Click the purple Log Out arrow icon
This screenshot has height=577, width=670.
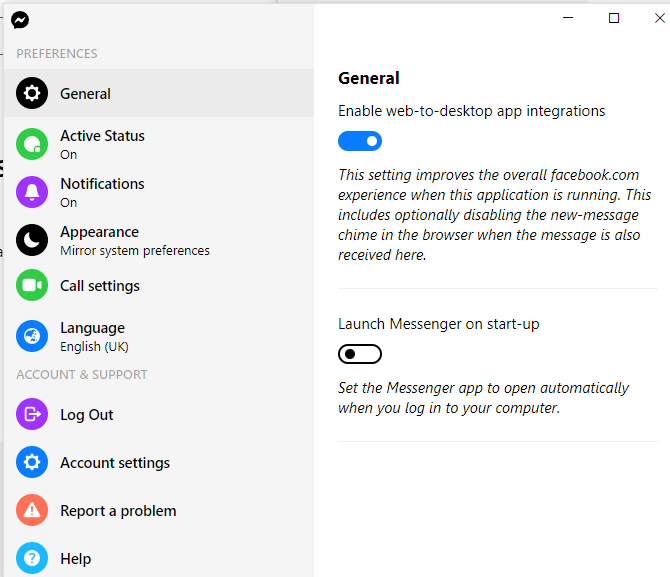32,414
